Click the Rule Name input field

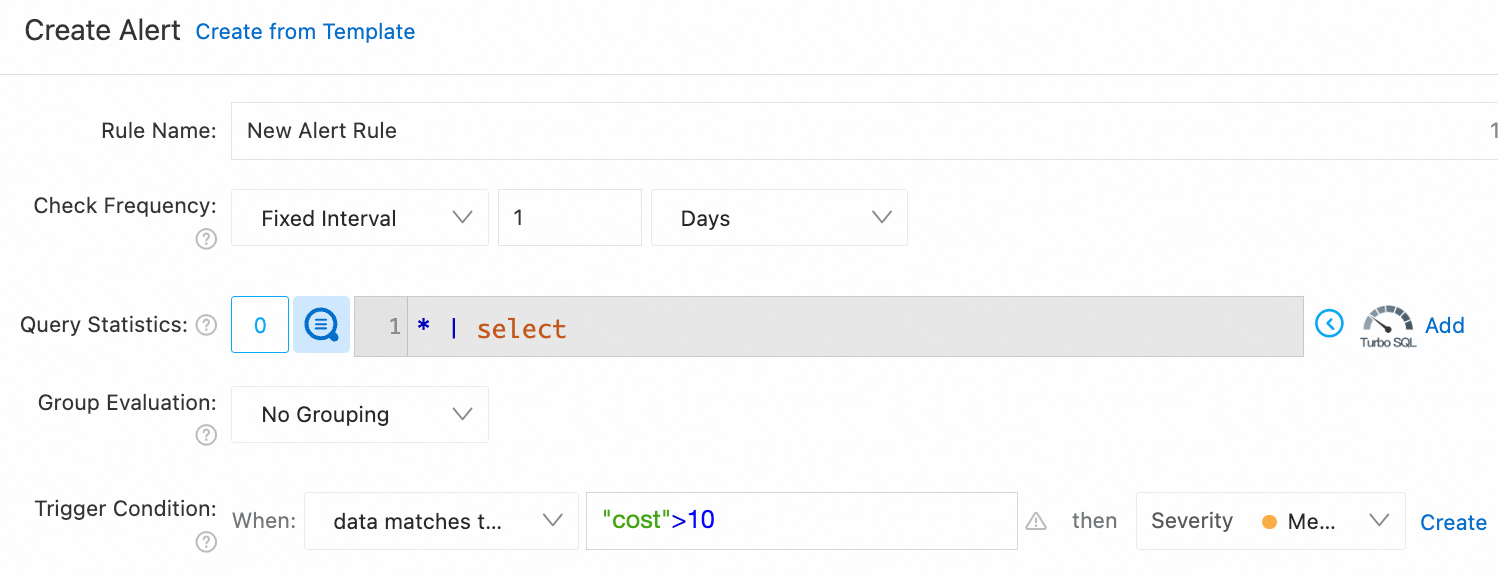point(860,131)
